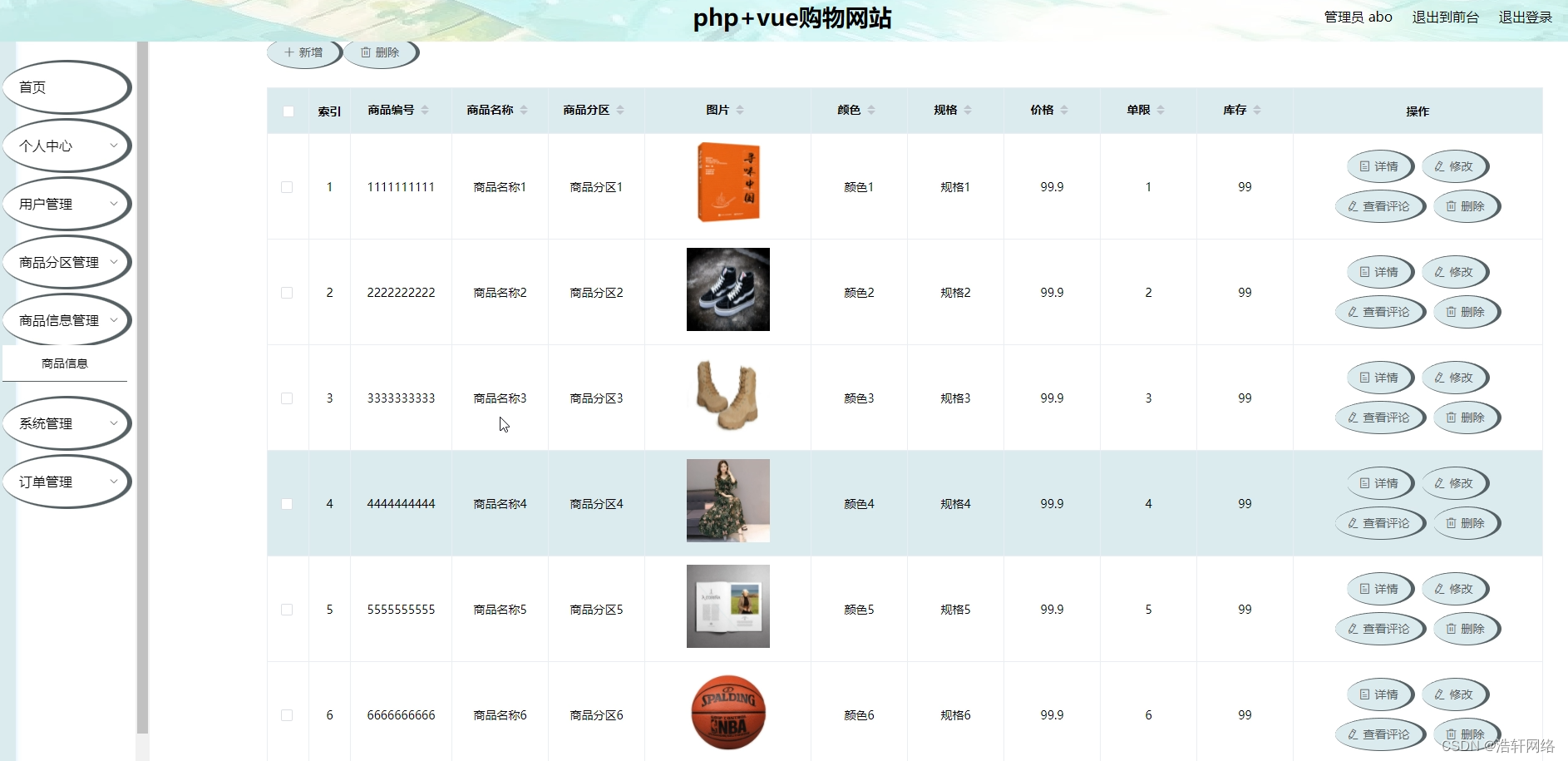Expand the 用户管理 sidebar menu
Image resolution: width=1568 pixels, height=761 pixels.
67,204
